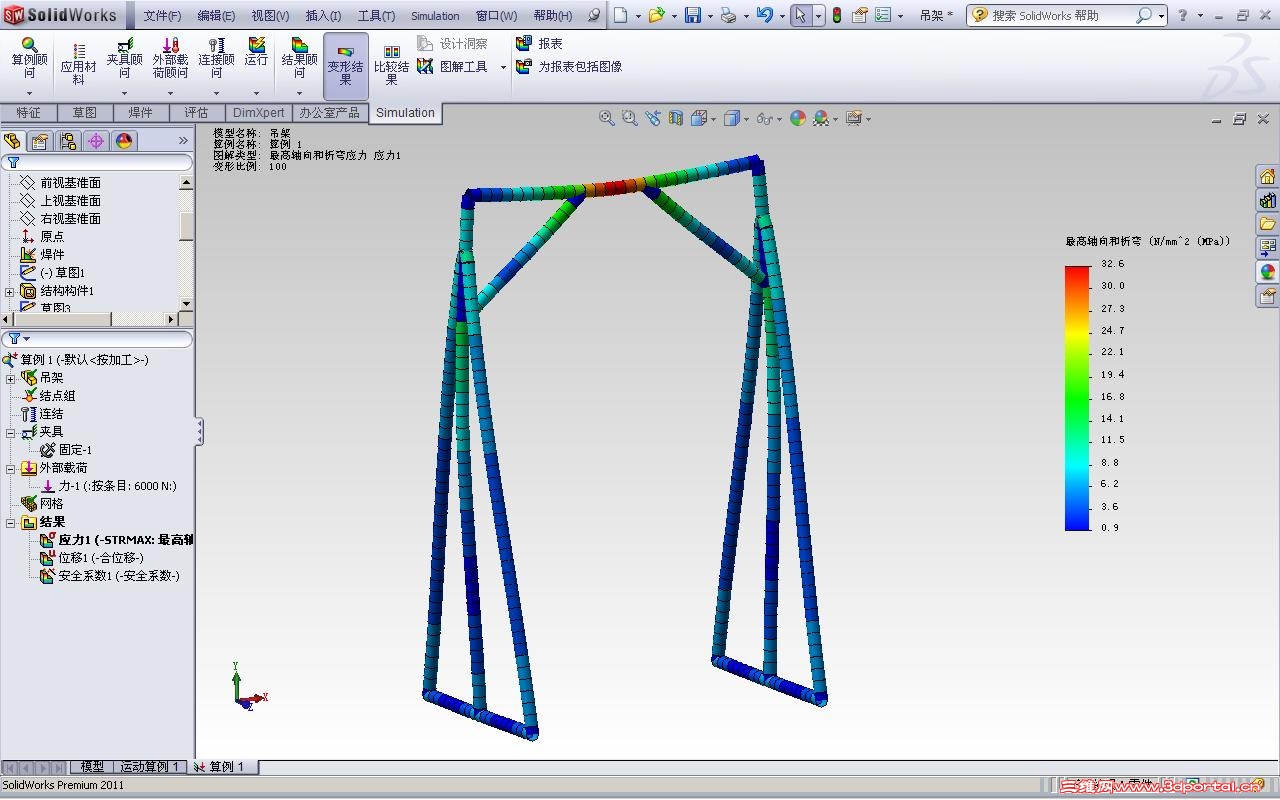Expand the 吊架 tree node
1280x800 pixels.
(10, 378)
